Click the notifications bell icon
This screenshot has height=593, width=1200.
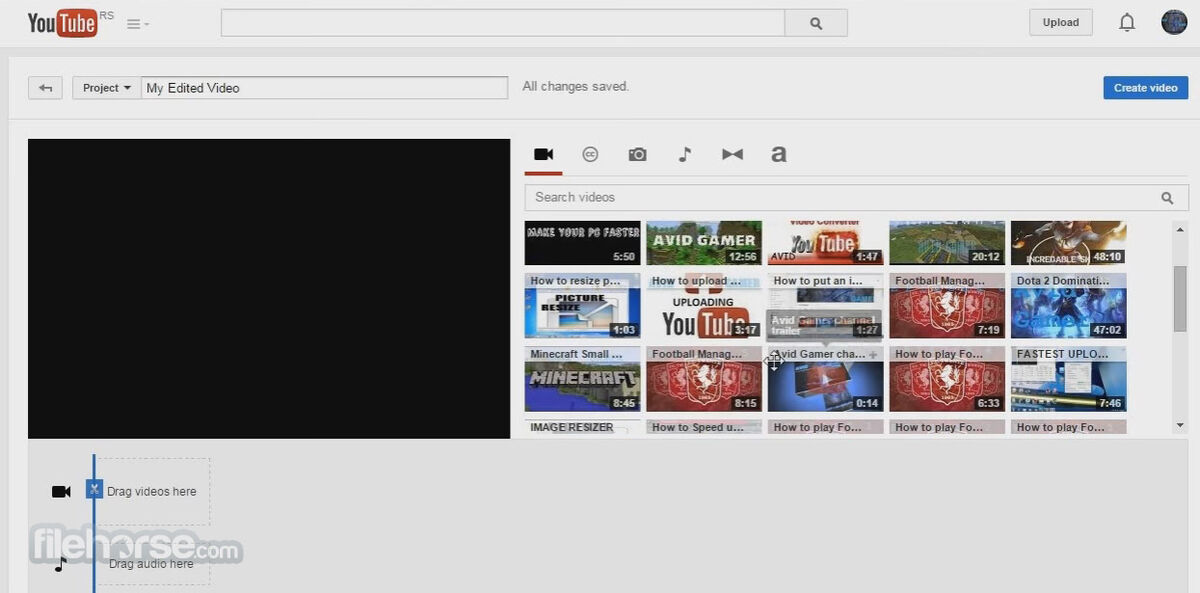tap(1127, 22)
